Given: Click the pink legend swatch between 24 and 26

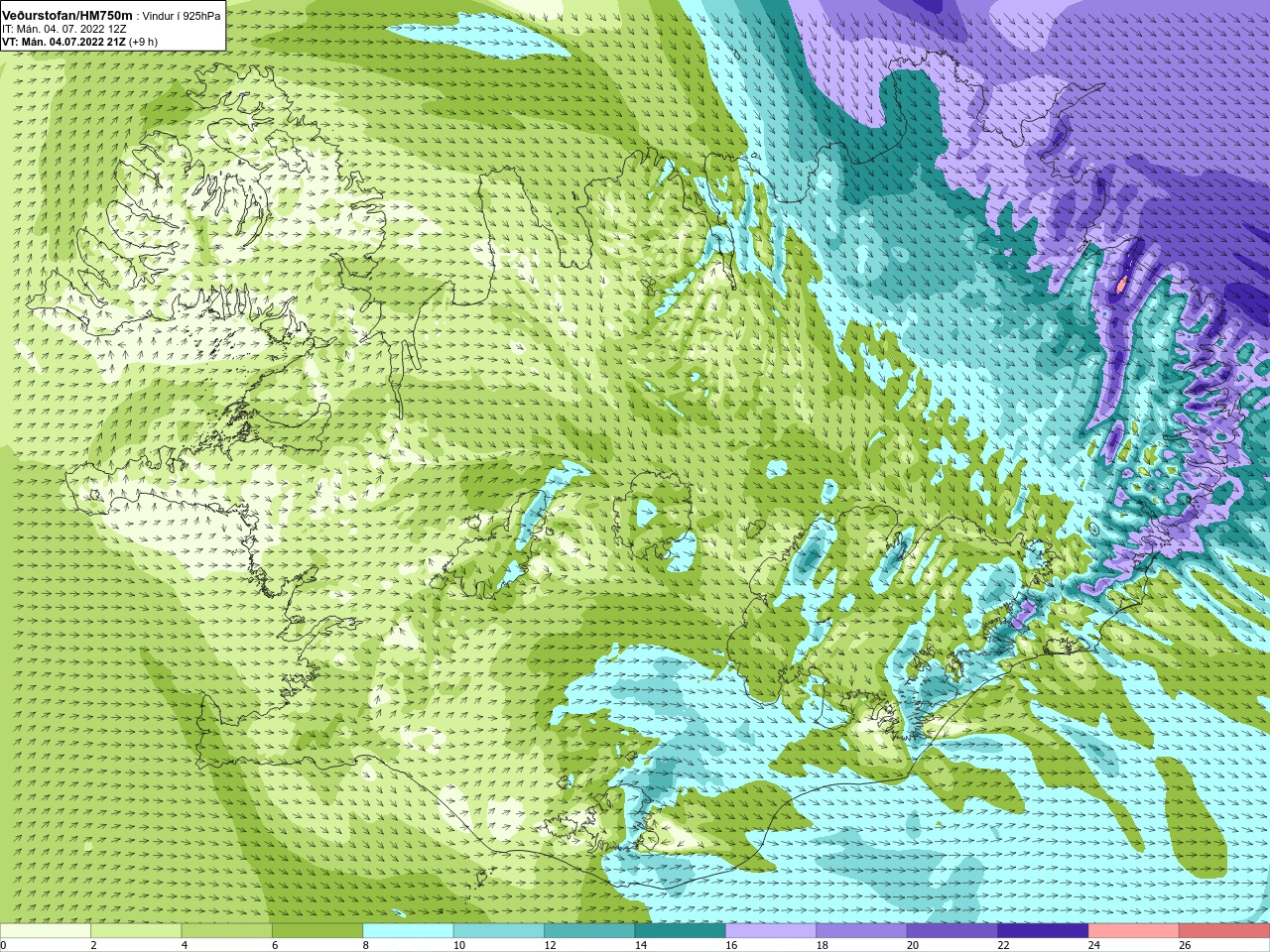Looking at the screenshot, I should [1134, 930].
